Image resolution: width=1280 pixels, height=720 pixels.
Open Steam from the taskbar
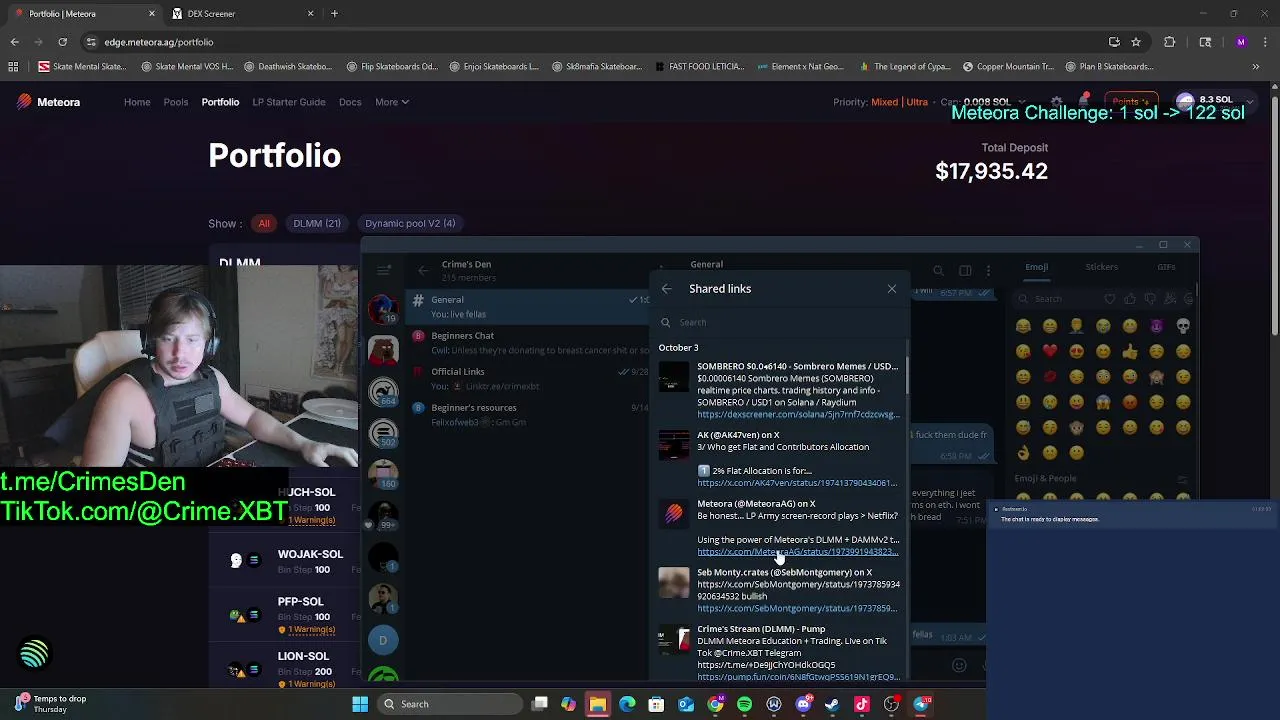tap(832, 704)
